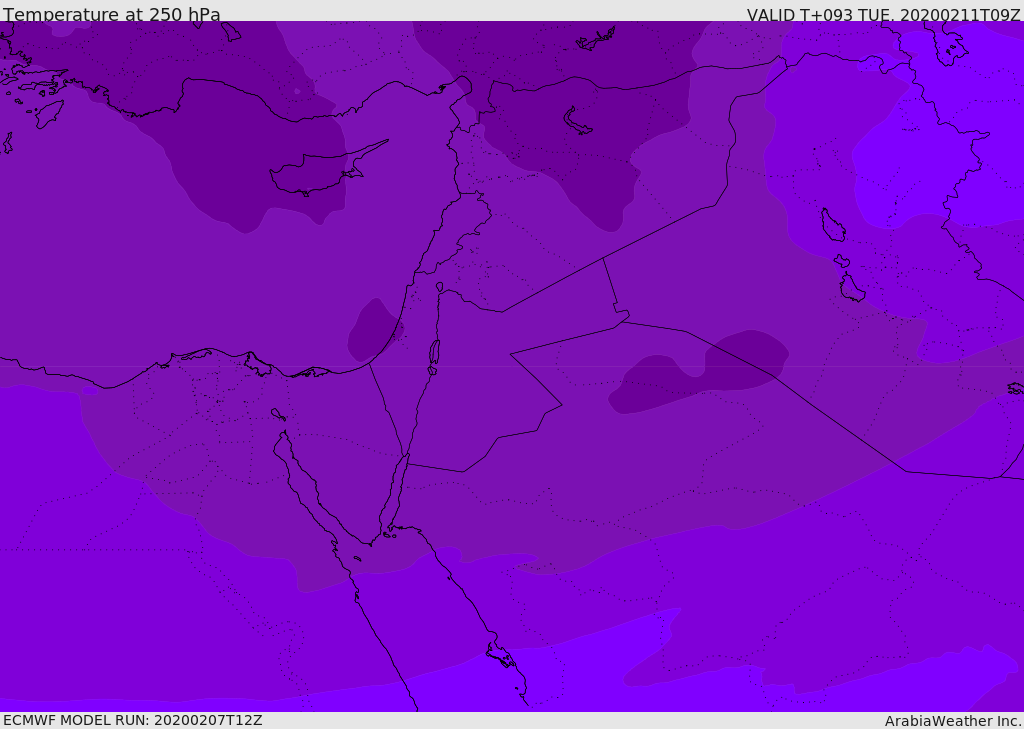The image size is (1024, 729).
Task: Click the 'ArabiaWeather Inc.' credit text
Action: (952, 721)
